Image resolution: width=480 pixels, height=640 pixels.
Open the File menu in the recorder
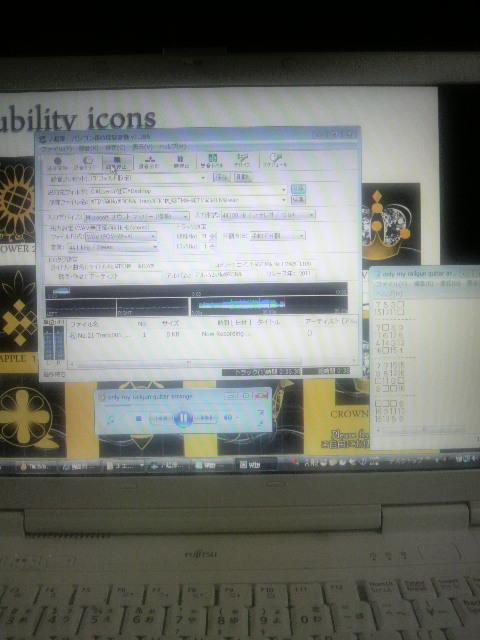57,149
